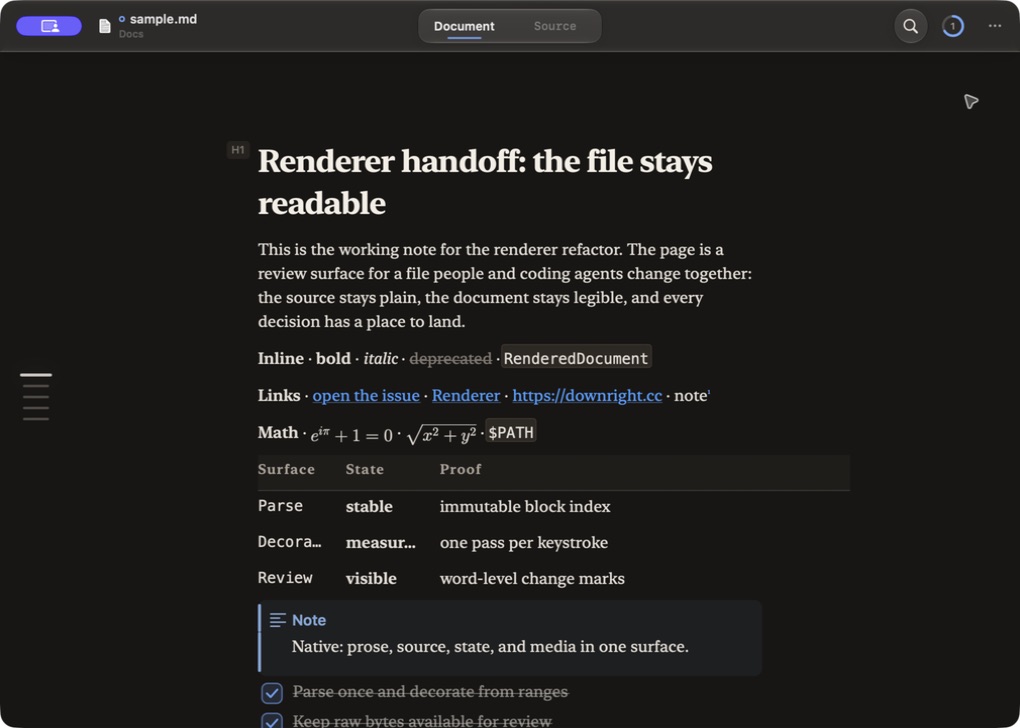Click the Parse table cell
Screen dimensions: 1020x728
[x=280, y=506]
